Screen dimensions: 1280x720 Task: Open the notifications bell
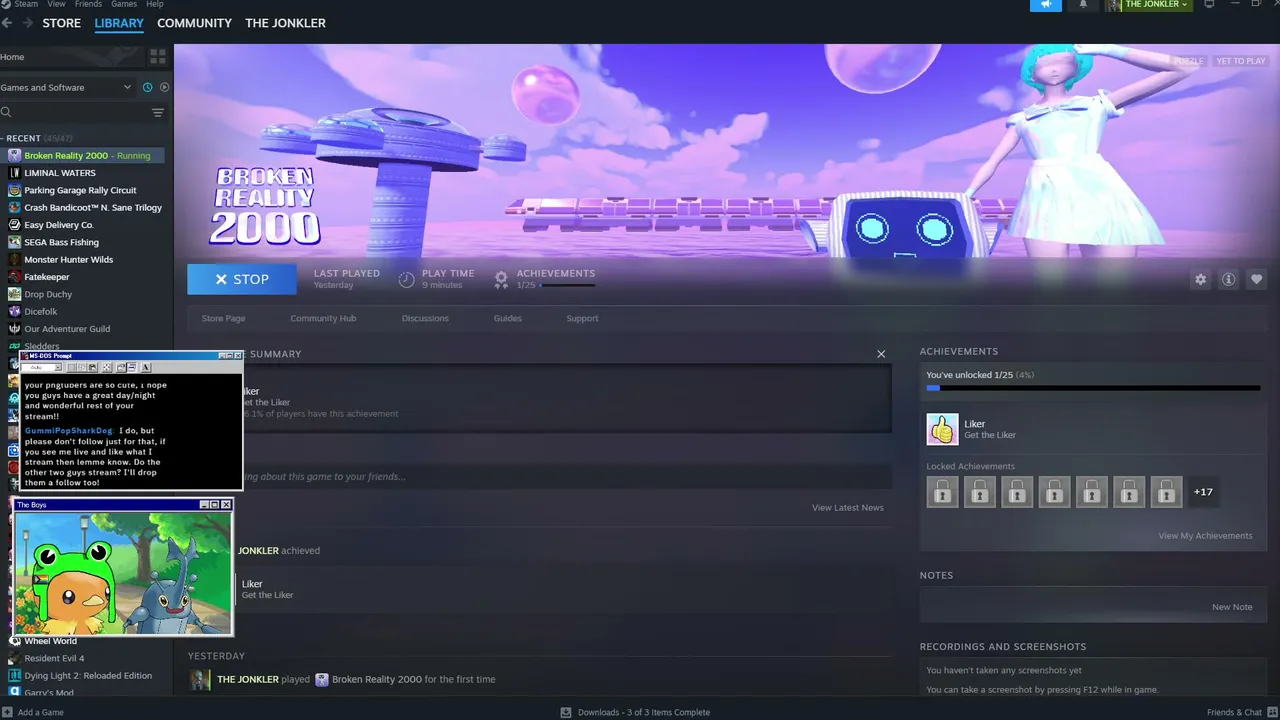click(x=1083, y=4)
